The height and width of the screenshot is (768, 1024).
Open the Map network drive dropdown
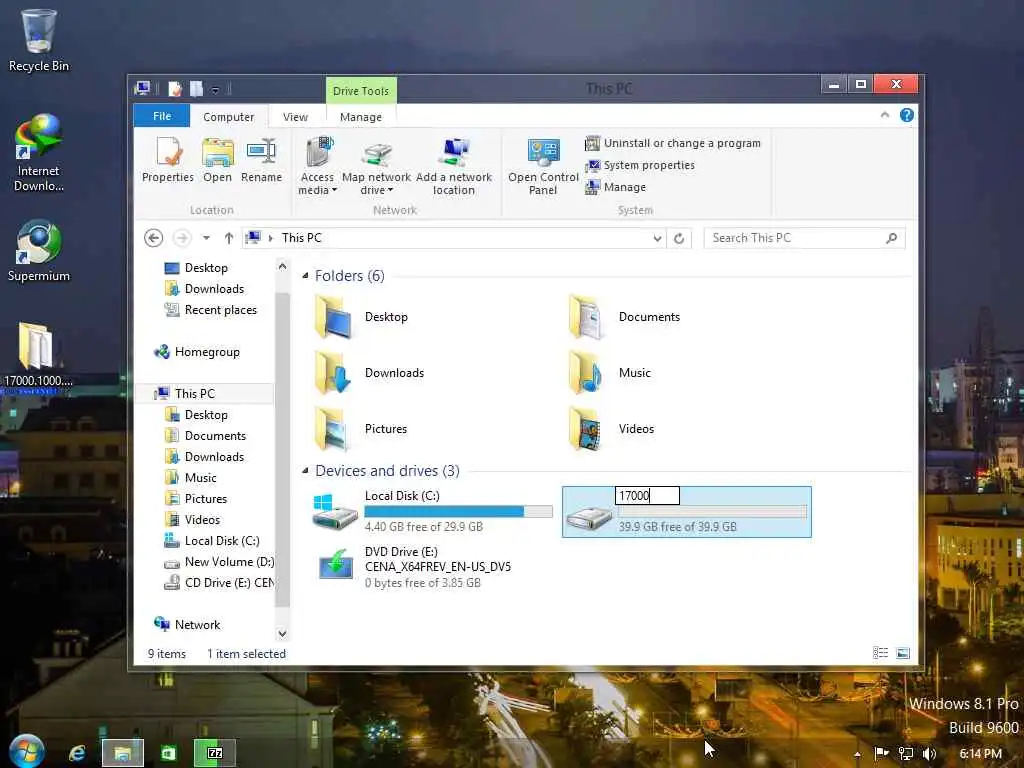click(376, 166)
